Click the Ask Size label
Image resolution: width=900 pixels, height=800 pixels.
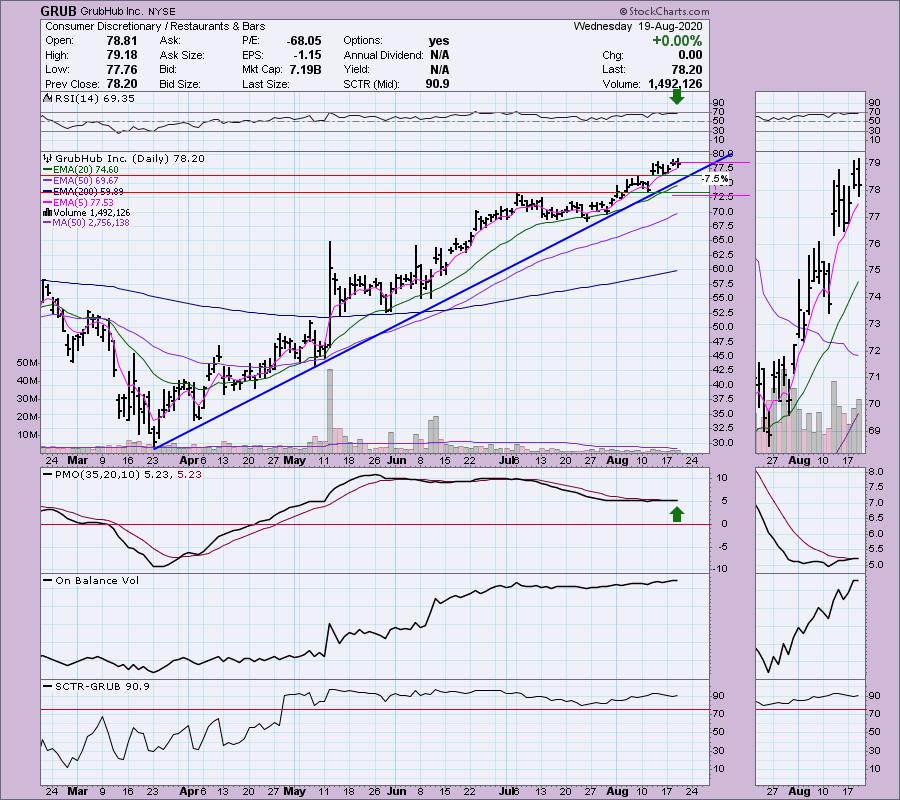[182, 55]
